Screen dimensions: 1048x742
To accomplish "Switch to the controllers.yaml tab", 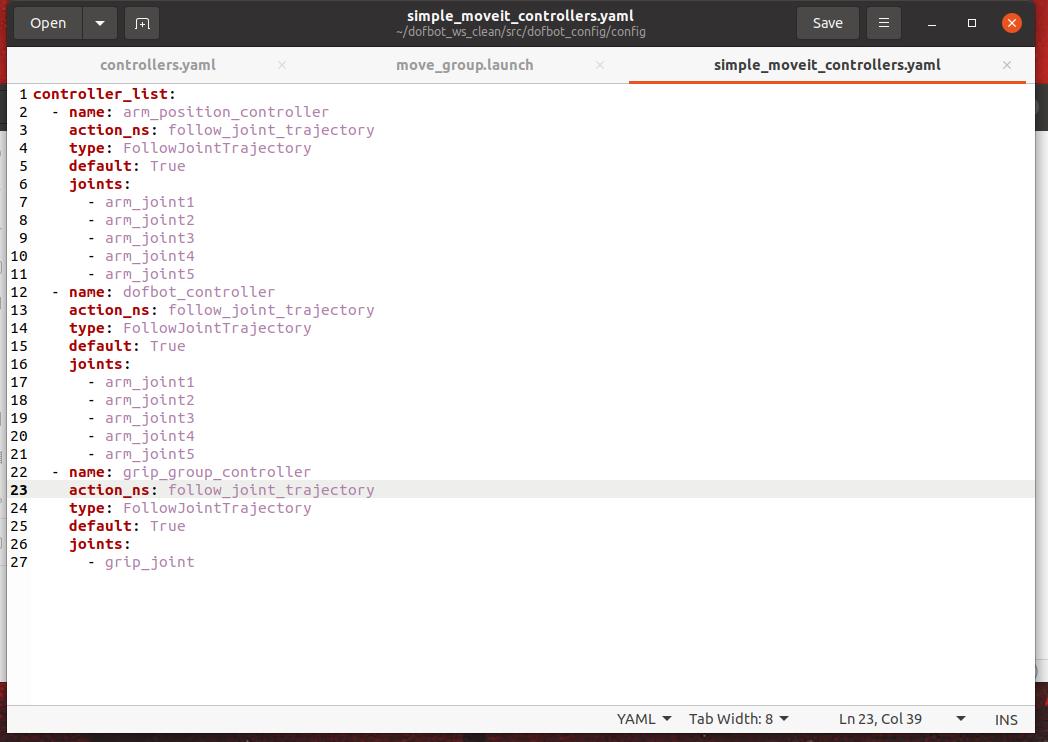I will [158, 65].
